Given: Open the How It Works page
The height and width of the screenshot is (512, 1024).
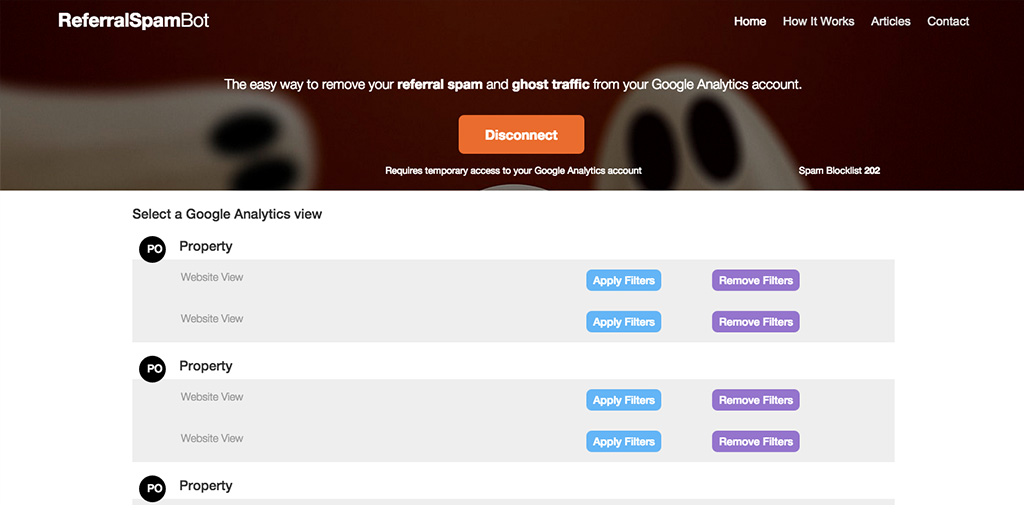Looking at the screenshot, I should click(x=818, y=22).
